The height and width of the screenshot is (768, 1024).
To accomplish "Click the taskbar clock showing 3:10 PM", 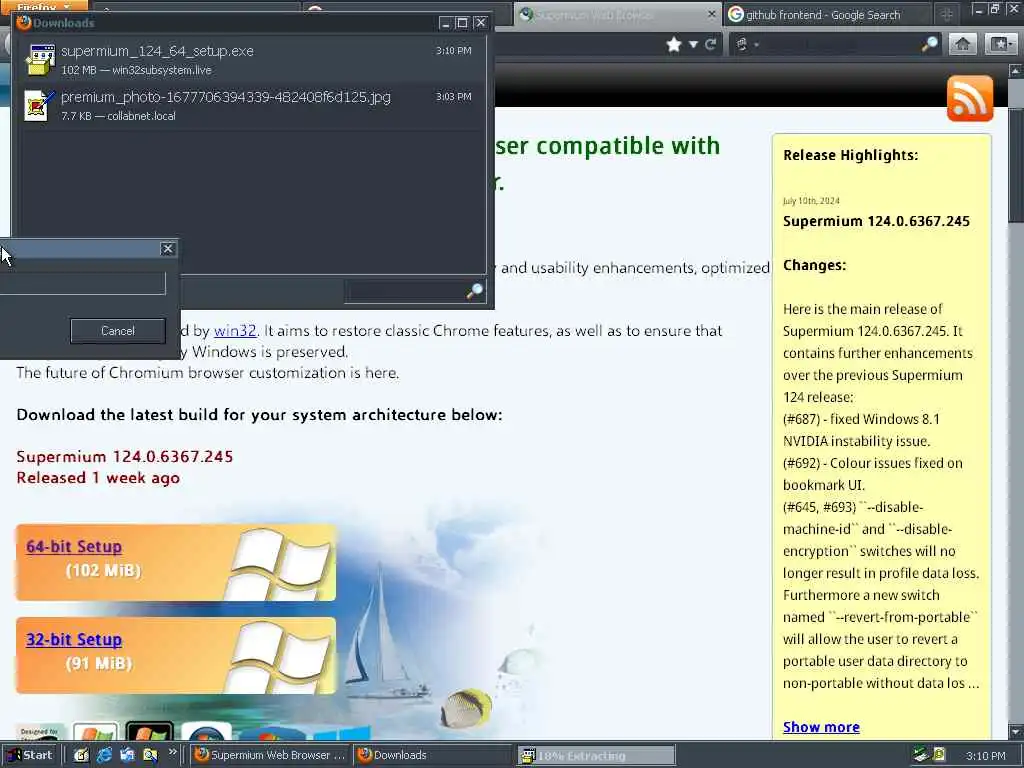I will click(985, 756).
